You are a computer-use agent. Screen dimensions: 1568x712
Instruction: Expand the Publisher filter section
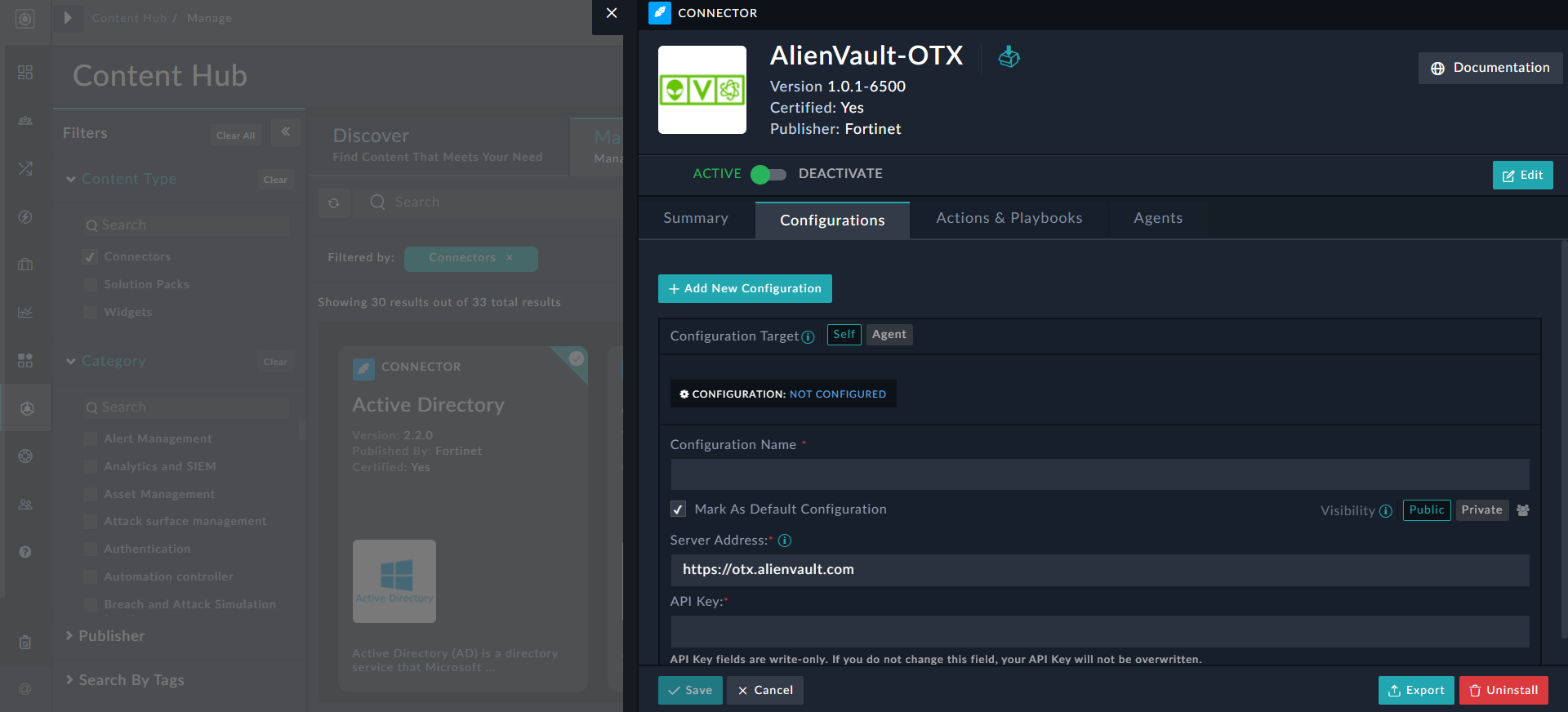pyautogui.click(x=105, y=636)
